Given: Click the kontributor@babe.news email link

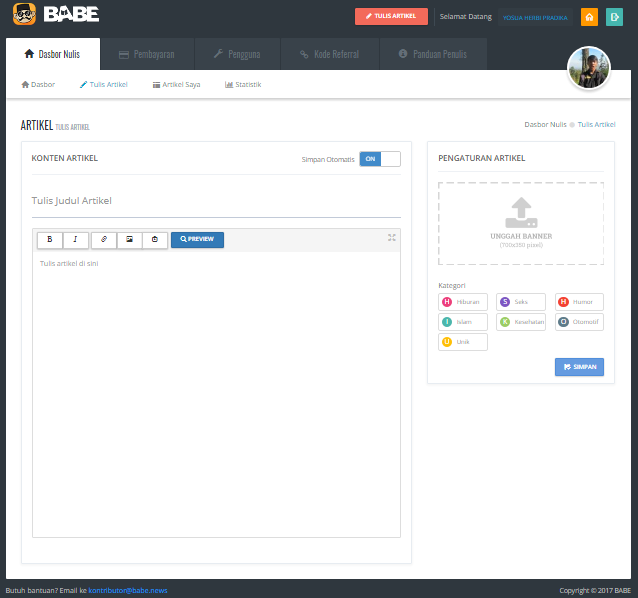Looking at the screenshot, I should click(x=128, y=590).
